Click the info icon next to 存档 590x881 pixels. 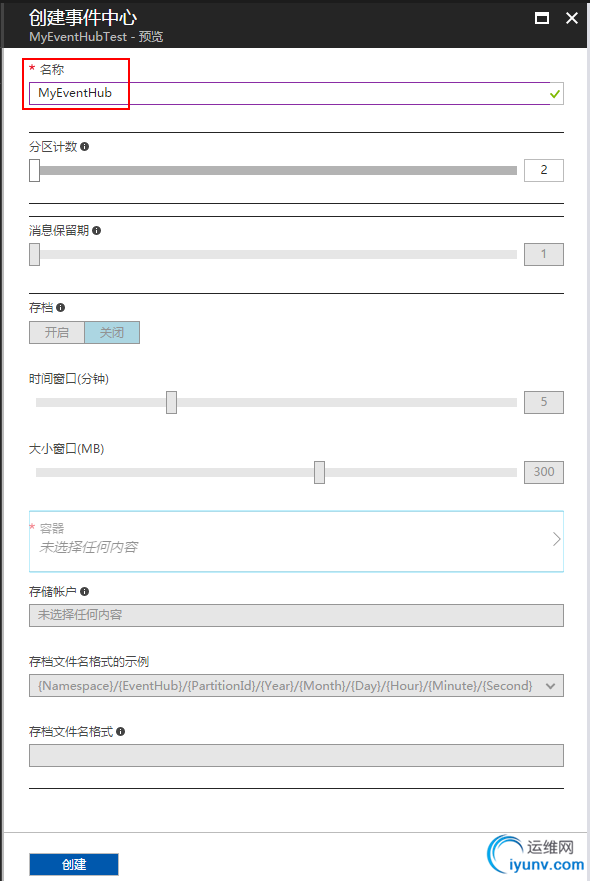[61, 307]
